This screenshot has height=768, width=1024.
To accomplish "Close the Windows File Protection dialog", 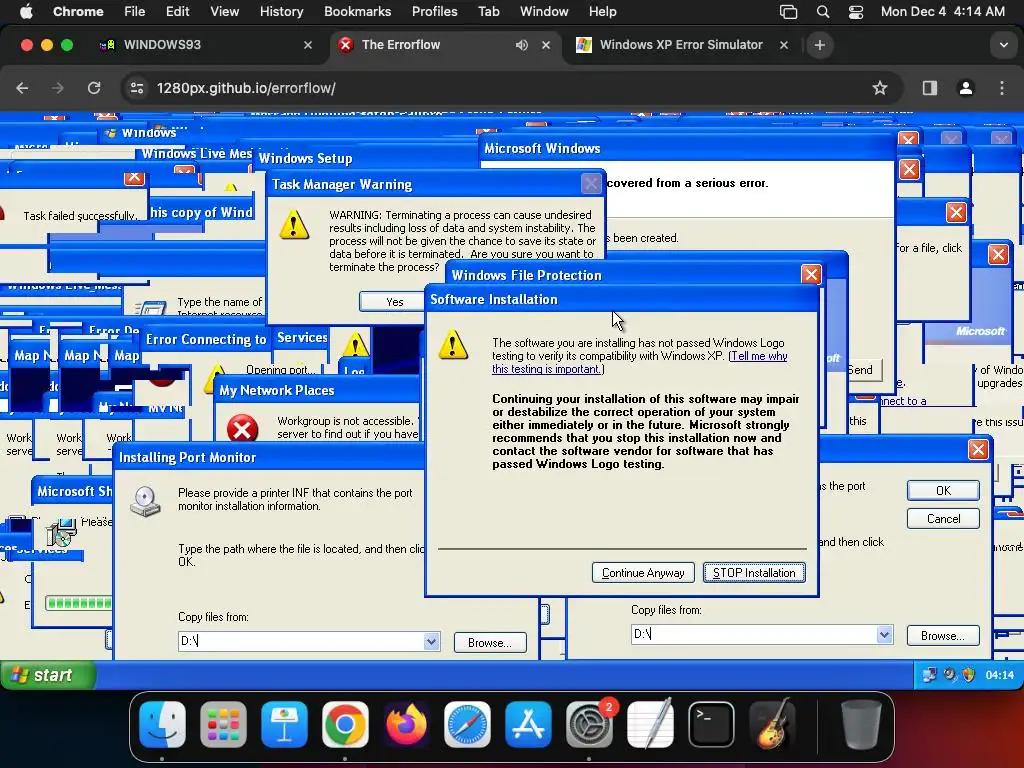I will coord(811,274).
